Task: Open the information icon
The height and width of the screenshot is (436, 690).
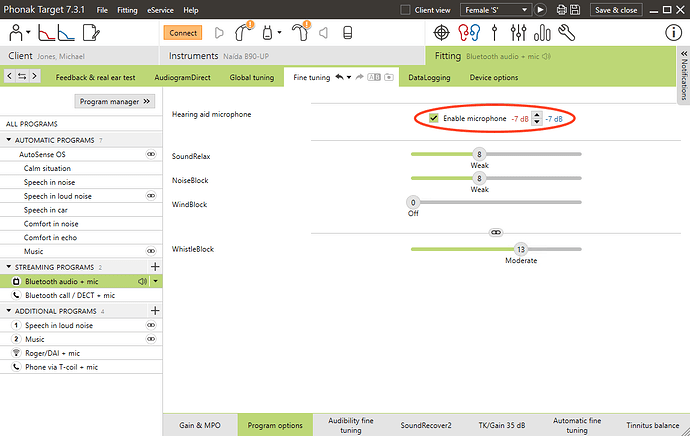Action: pos(673,33)
